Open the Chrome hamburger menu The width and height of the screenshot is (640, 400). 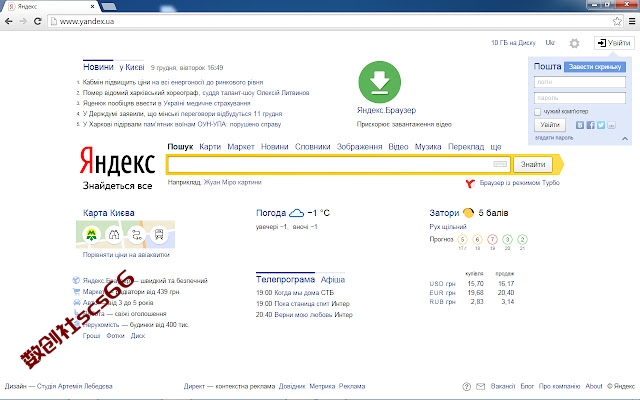[632, 21]
